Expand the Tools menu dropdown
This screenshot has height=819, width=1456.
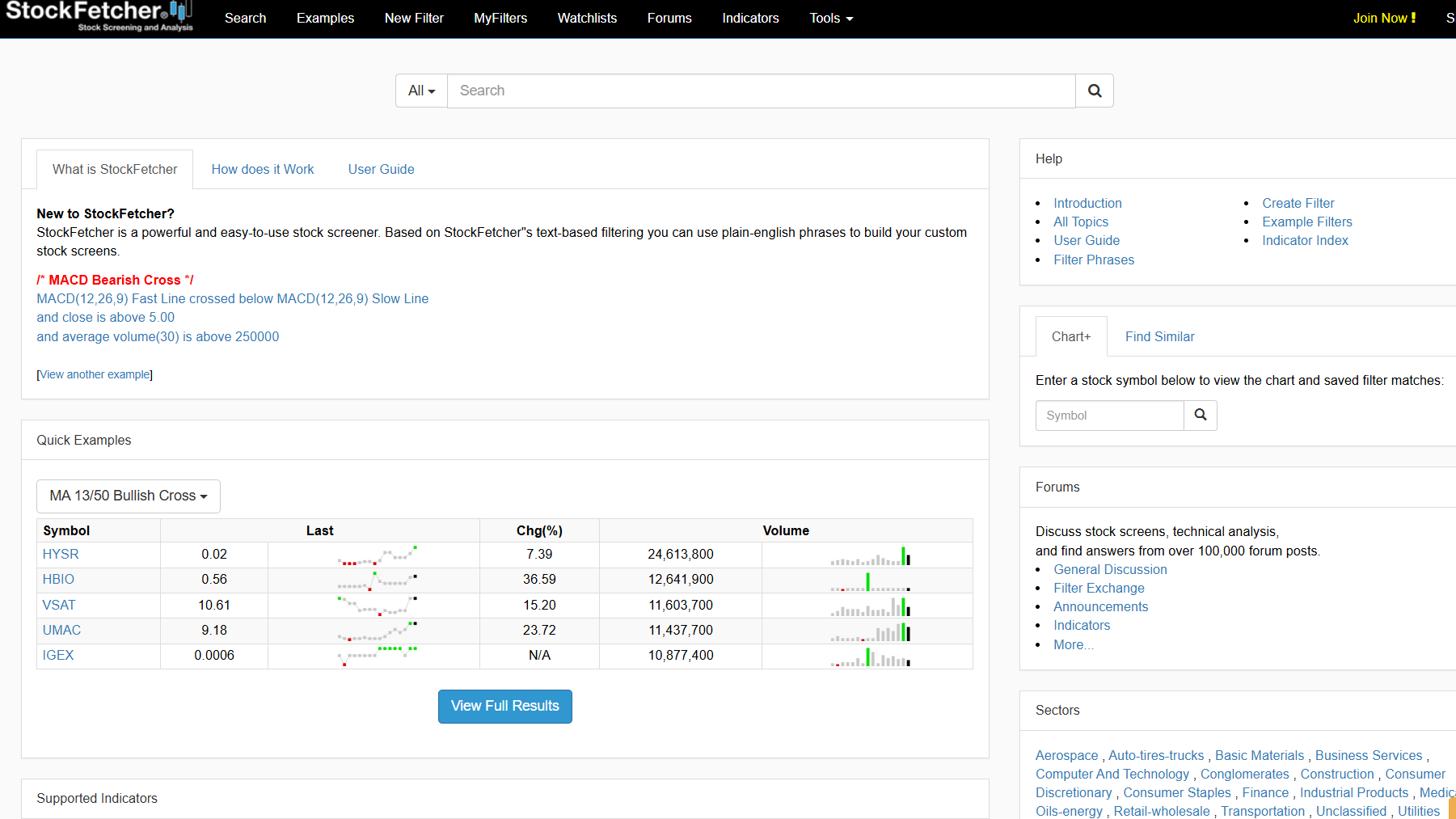(831, 18)
